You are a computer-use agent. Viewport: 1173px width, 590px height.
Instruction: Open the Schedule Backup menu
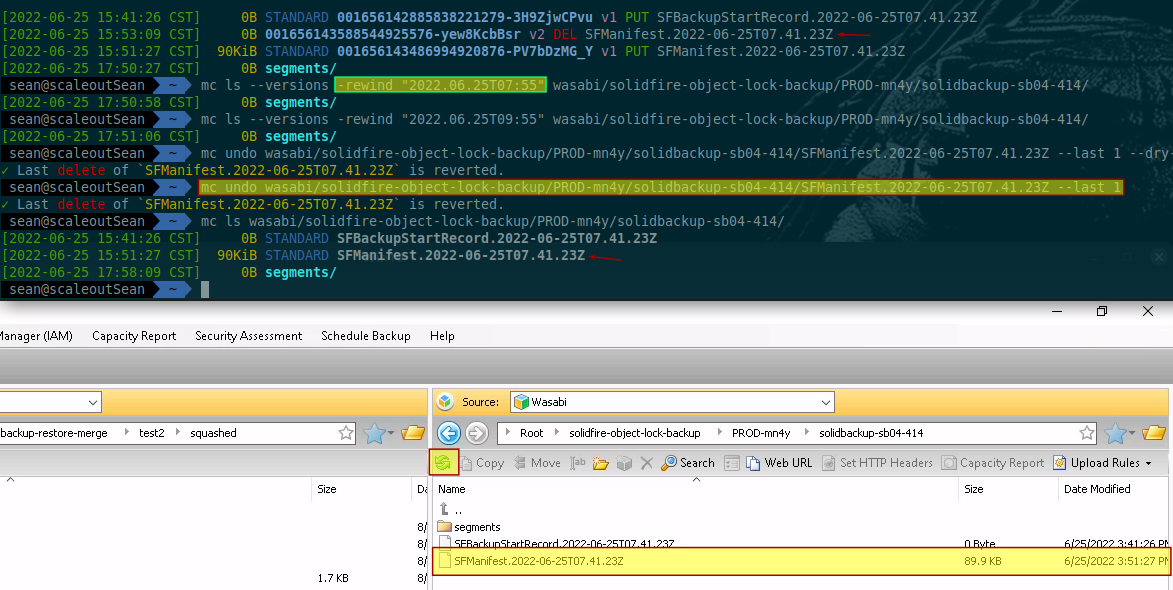pos(366,336)
